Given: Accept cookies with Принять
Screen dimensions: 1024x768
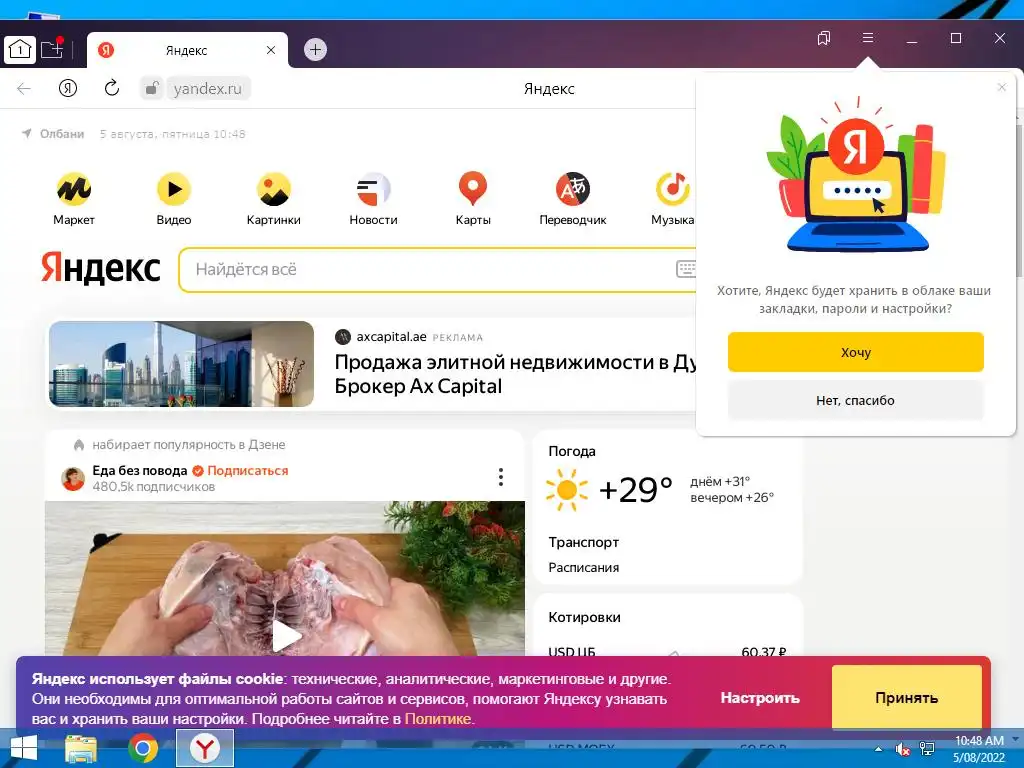Looking at the screenshot, I should tap(906, 697).
